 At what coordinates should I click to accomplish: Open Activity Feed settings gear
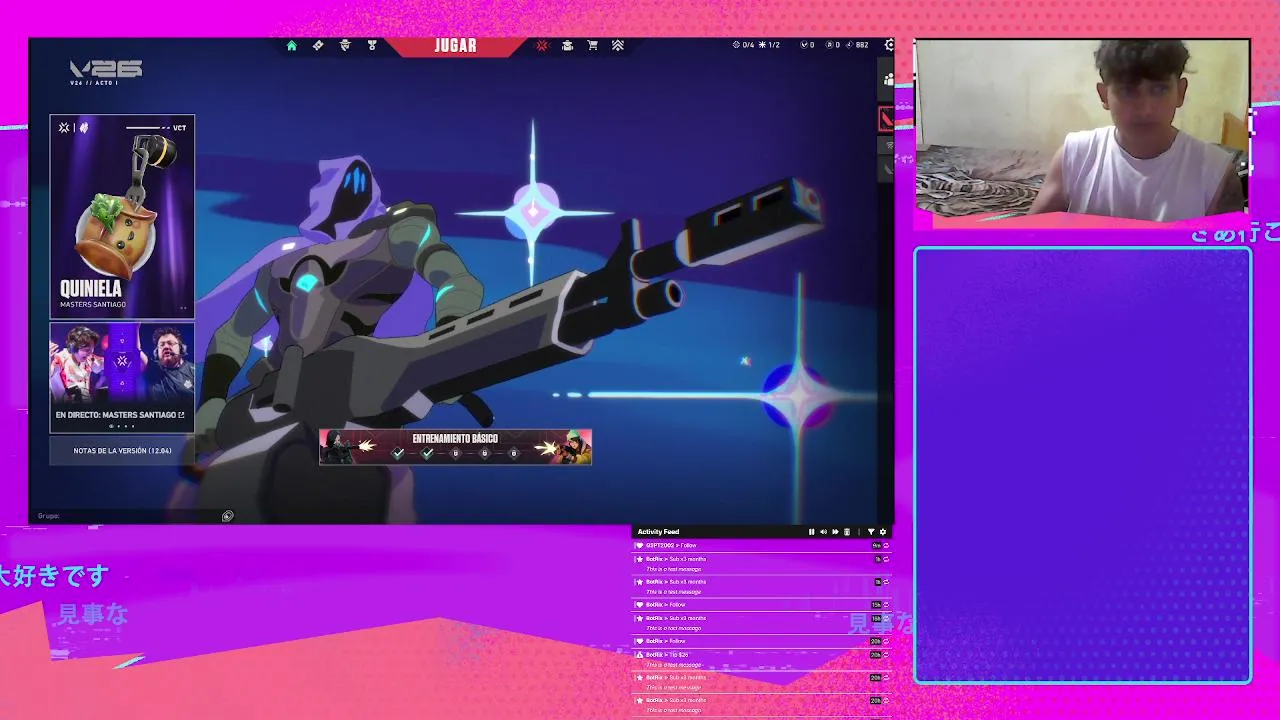[882, 532]
